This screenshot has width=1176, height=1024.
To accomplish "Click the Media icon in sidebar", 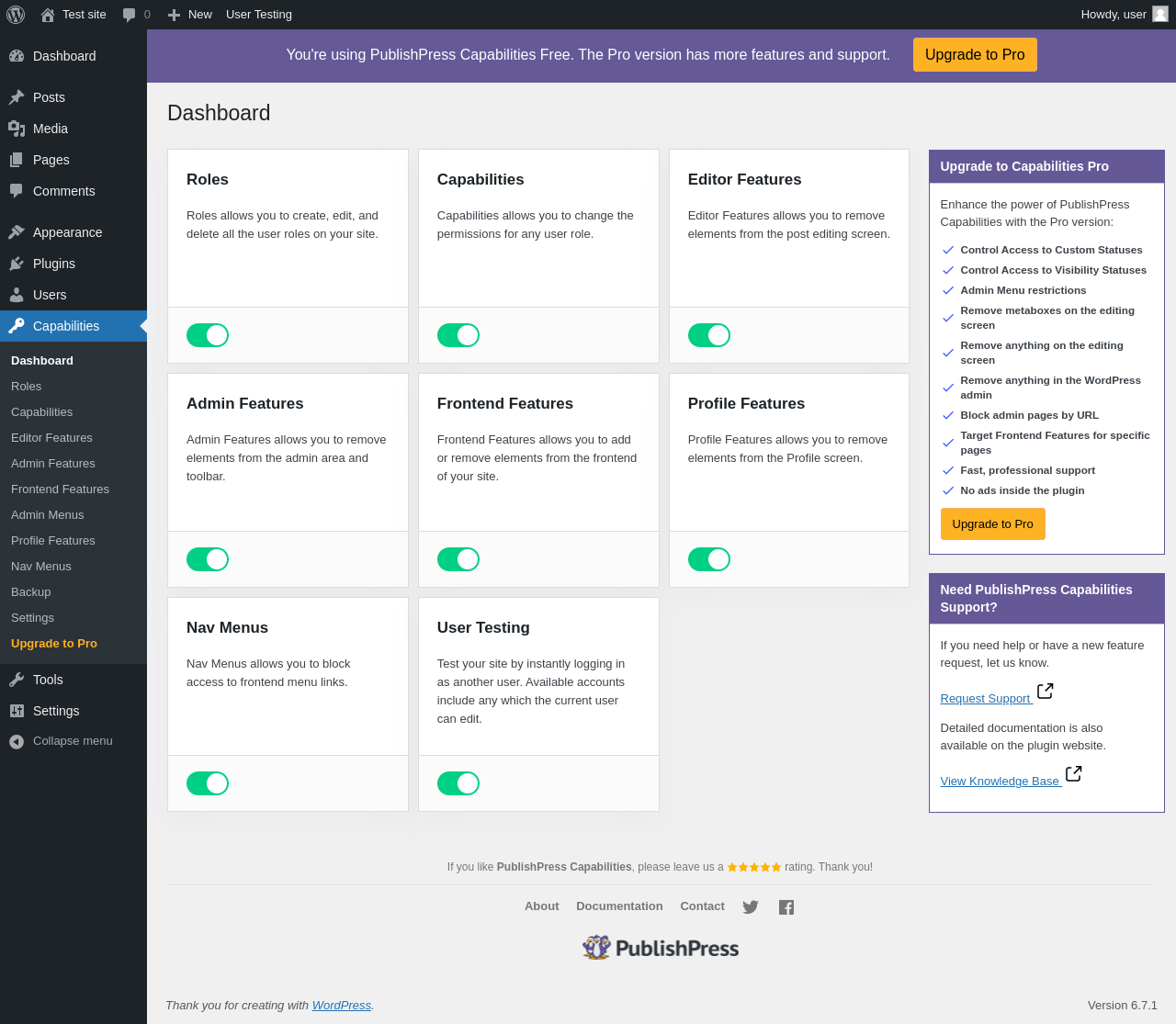I will point(17,129).
